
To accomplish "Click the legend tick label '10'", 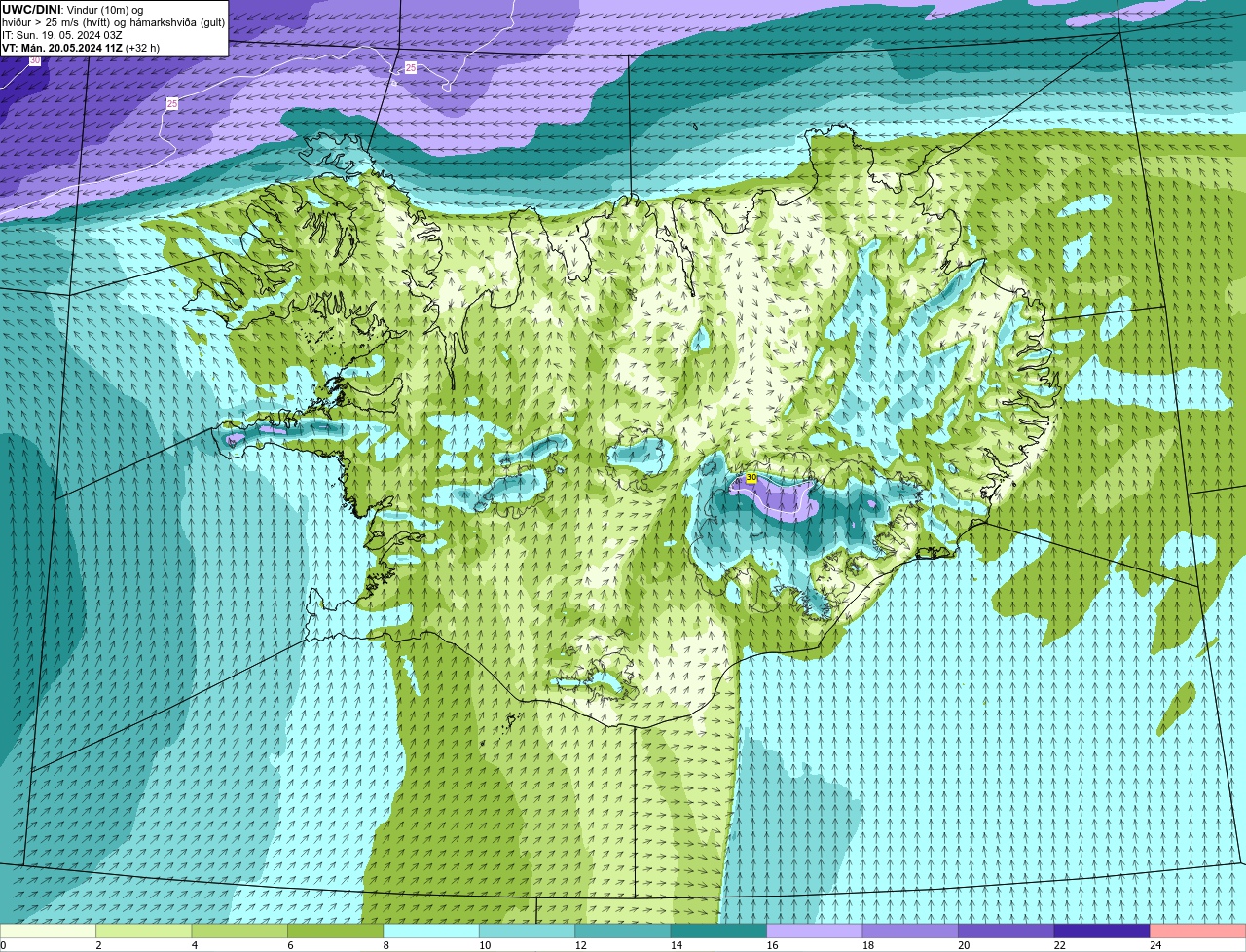I will click(x=485, y=945).
